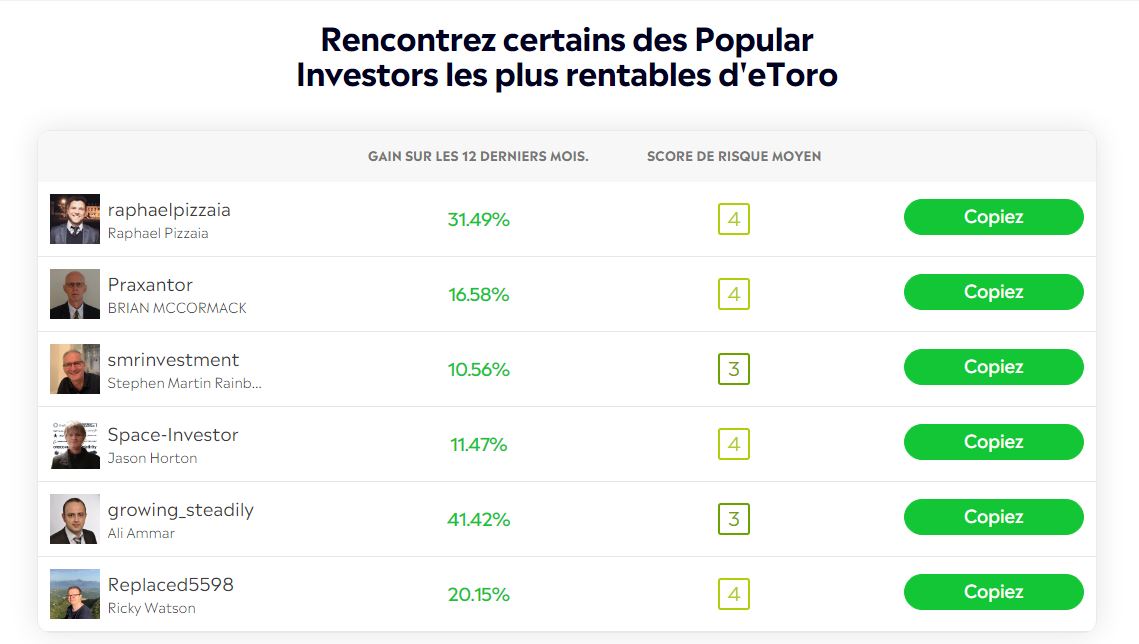
Task: Click smrinvestment's risk score of 3
Action: coord(733,367)
